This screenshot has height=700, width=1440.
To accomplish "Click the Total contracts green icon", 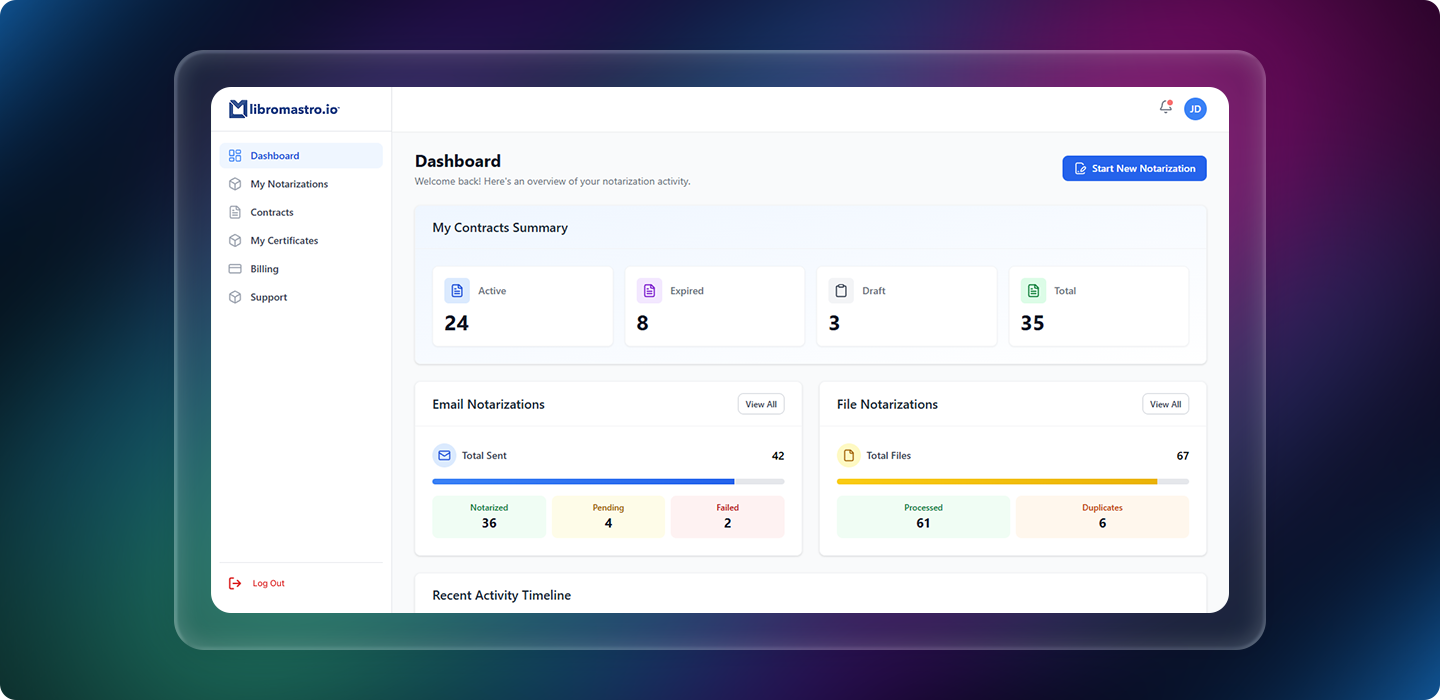I will point(1033,291).
